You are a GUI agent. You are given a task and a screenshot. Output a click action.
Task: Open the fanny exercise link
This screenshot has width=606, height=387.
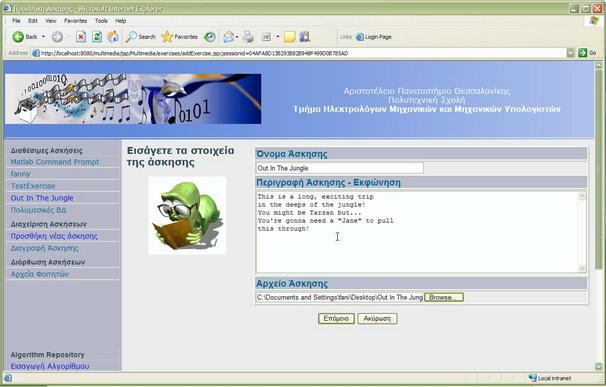tap(20, 174)
